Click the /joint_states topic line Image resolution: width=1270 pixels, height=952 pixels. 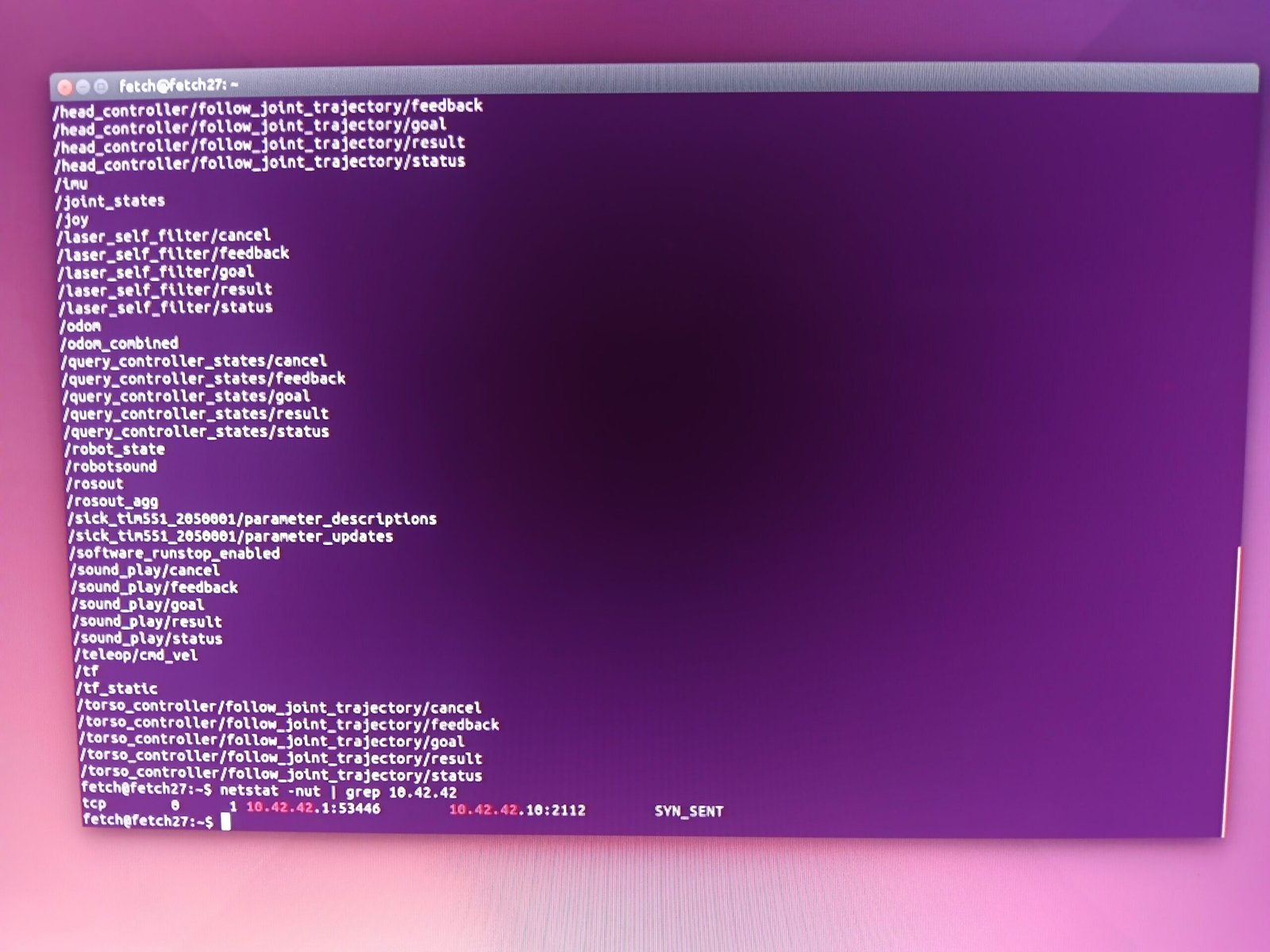(x=110, y=202)
